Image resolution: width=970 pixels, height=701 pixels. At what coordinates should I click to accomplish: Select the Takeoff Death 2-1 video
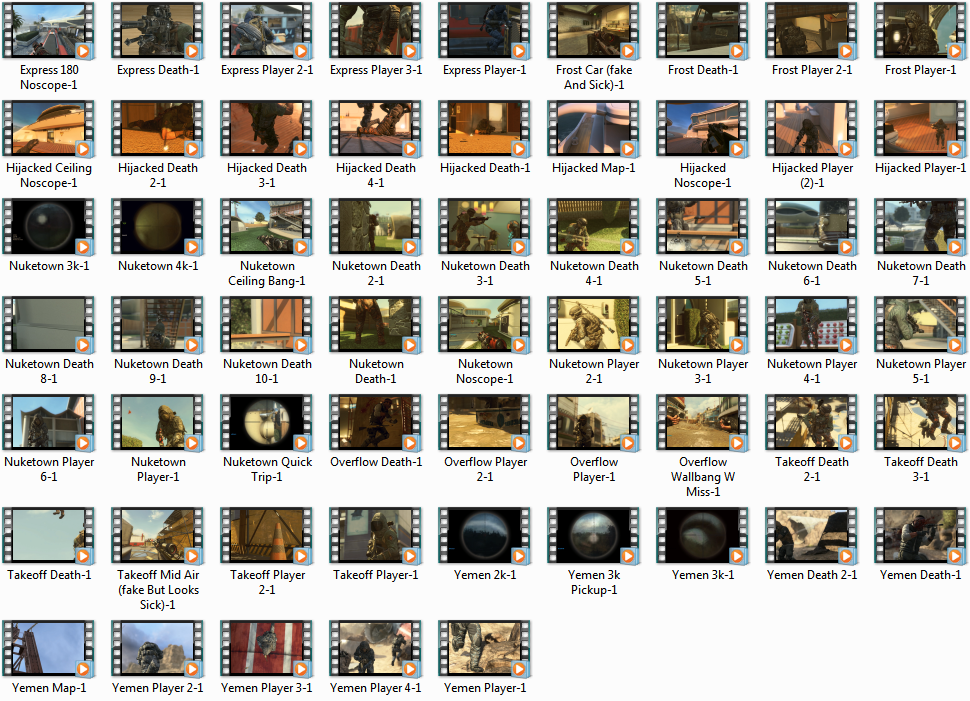812,422
